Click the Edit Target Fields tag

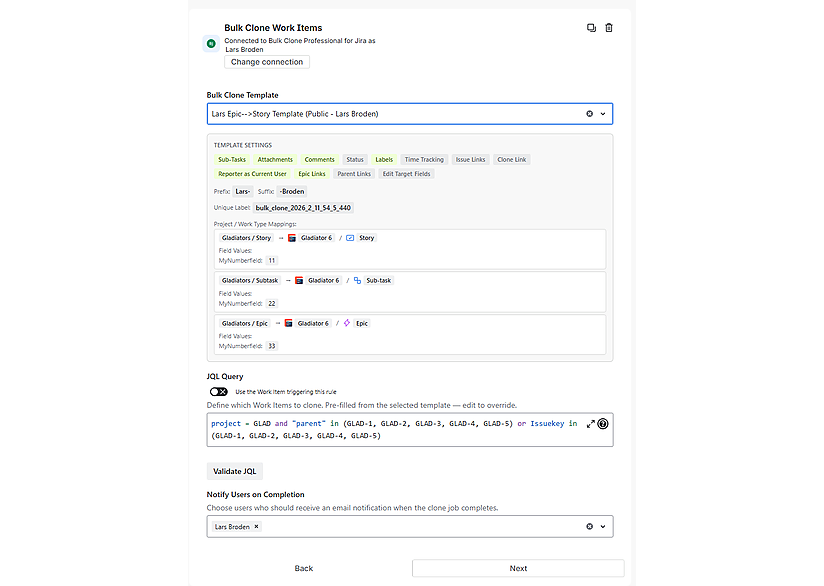point(406,174)
